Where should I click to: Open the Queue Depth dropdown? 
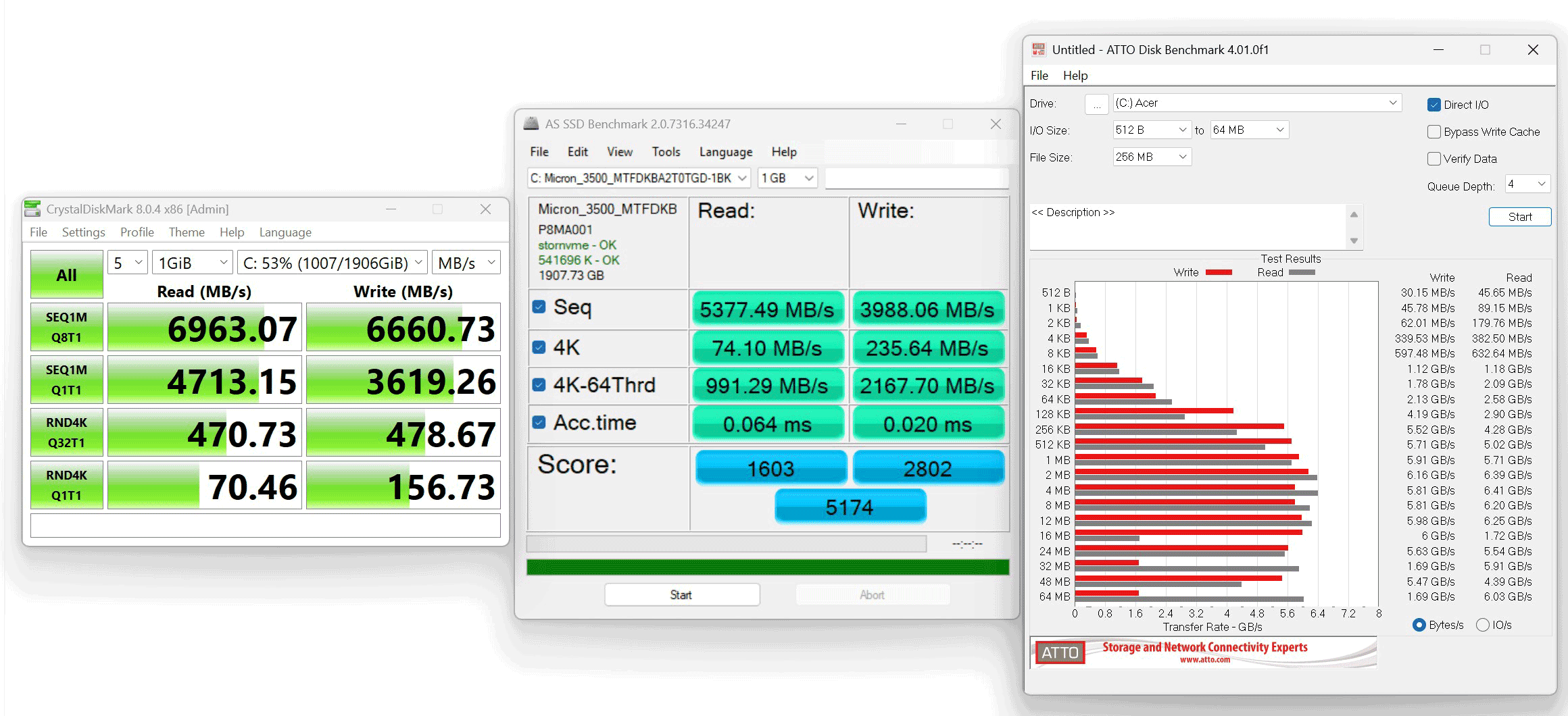click(1527, 184)
